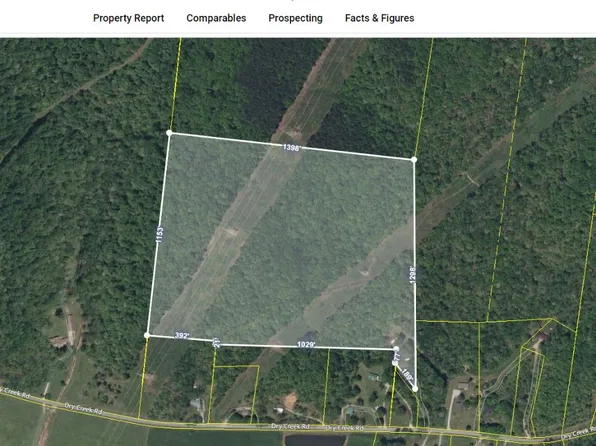The image size is (596, 446).
Task: Click the 1153' boundary measurement label
Action: tap(160, 234)
